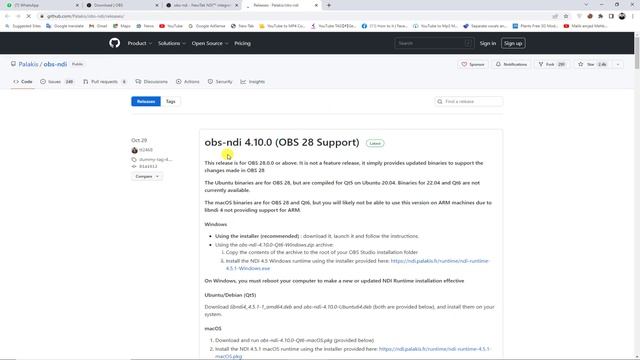
Task: Stop page loading with X button
Action: tap(29, 16)
